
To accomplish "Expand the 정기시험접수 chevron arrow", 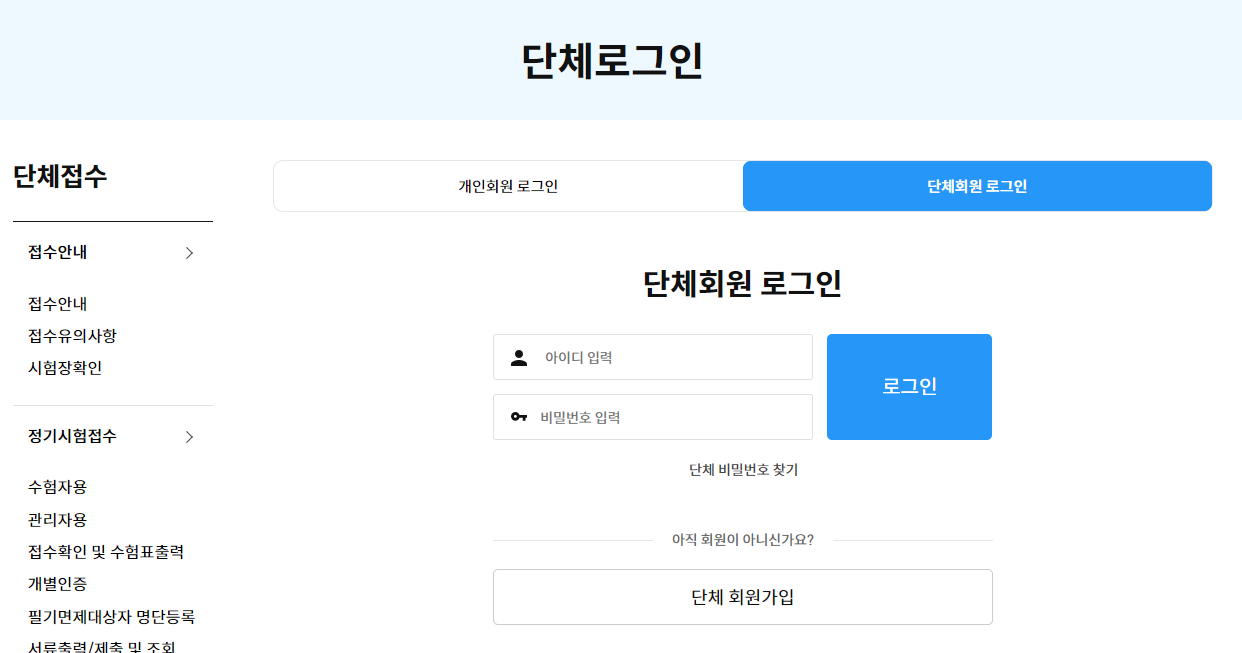I will pos(189,437).
